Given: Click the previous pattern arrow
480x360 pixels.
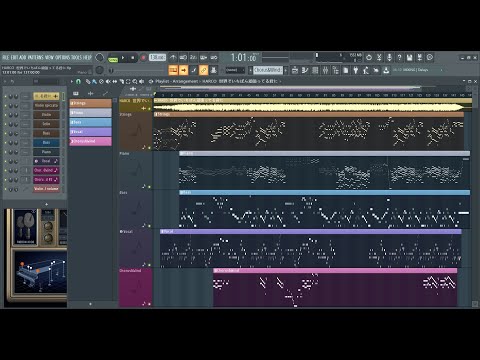Looking at the screenshot, I should click(x=250, y=70).
